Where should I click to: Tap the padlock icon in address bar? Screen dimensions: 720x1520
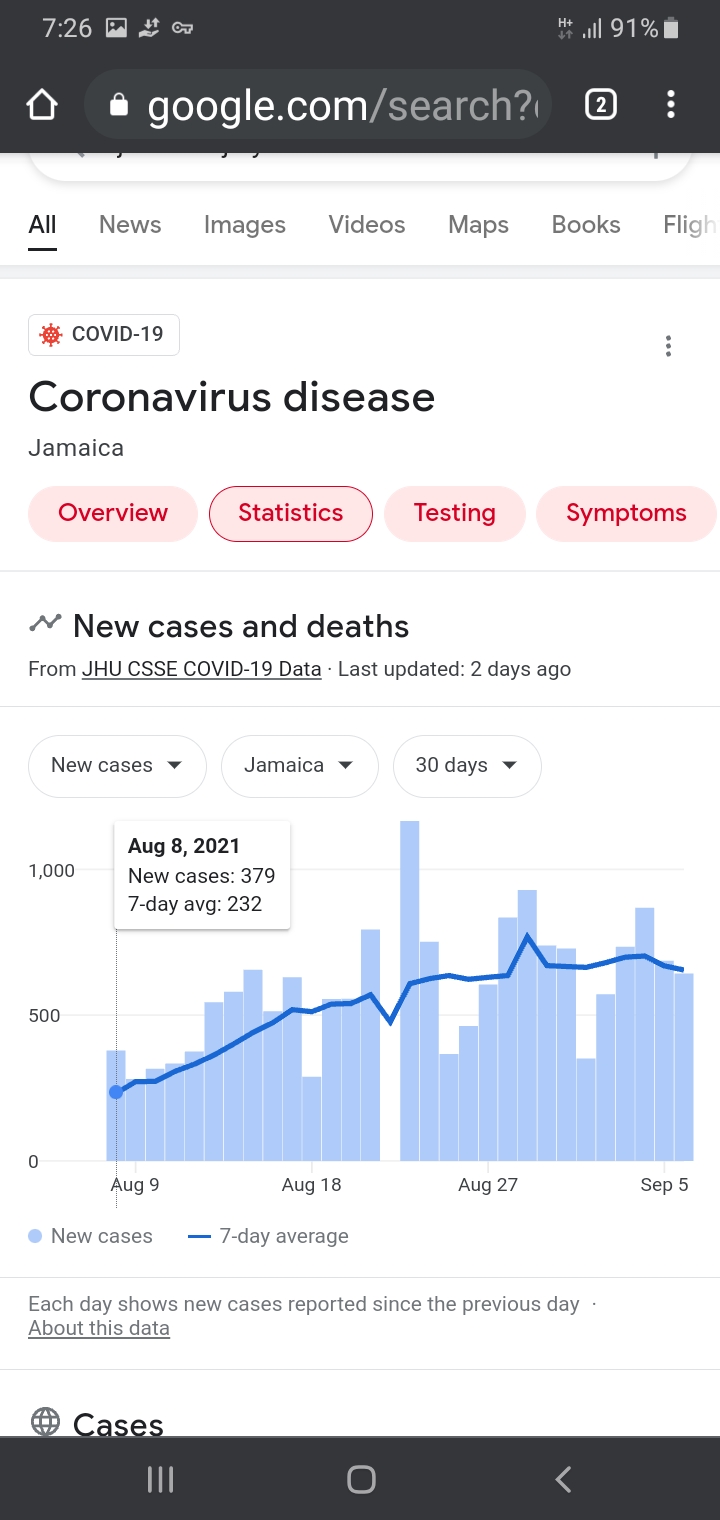[x=119, y=105]
